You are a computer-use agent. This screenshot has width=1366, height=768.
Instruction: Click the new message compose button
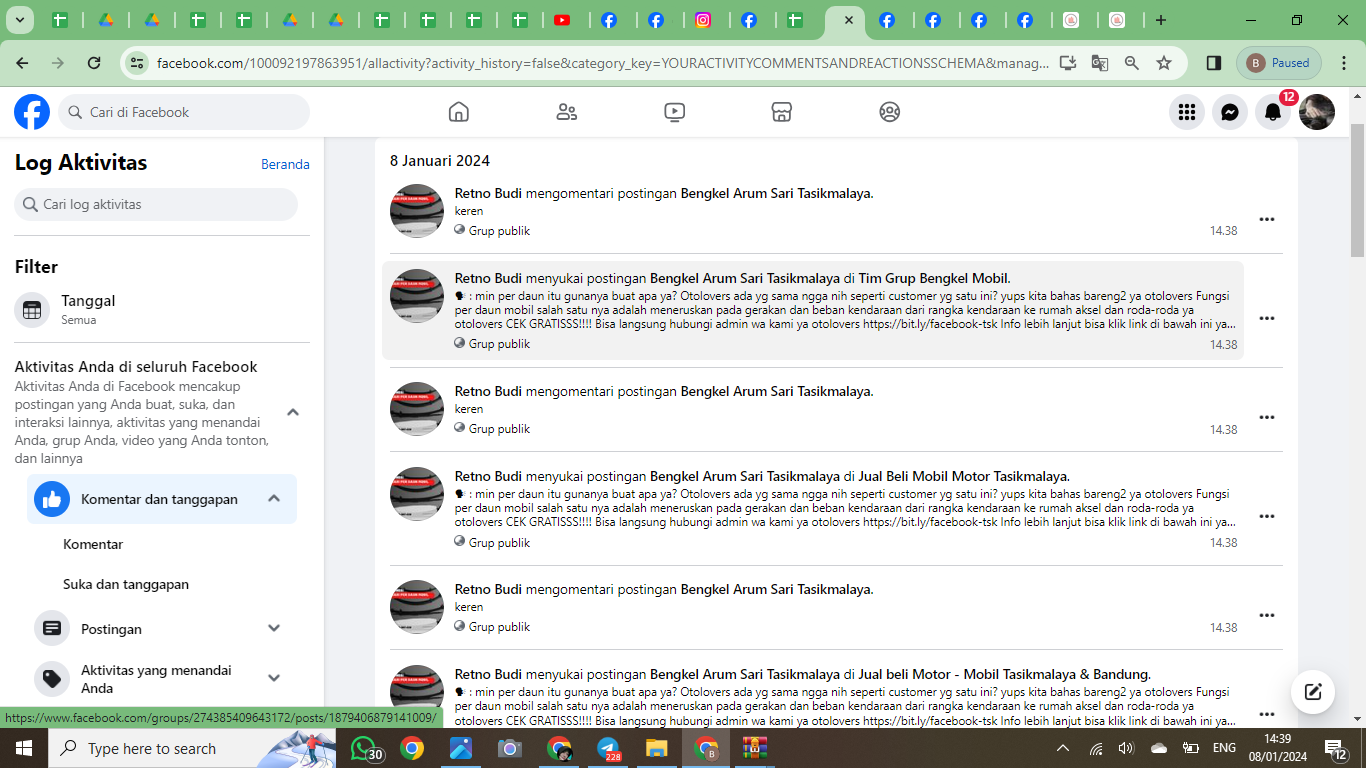click(x=1313, y=691)
